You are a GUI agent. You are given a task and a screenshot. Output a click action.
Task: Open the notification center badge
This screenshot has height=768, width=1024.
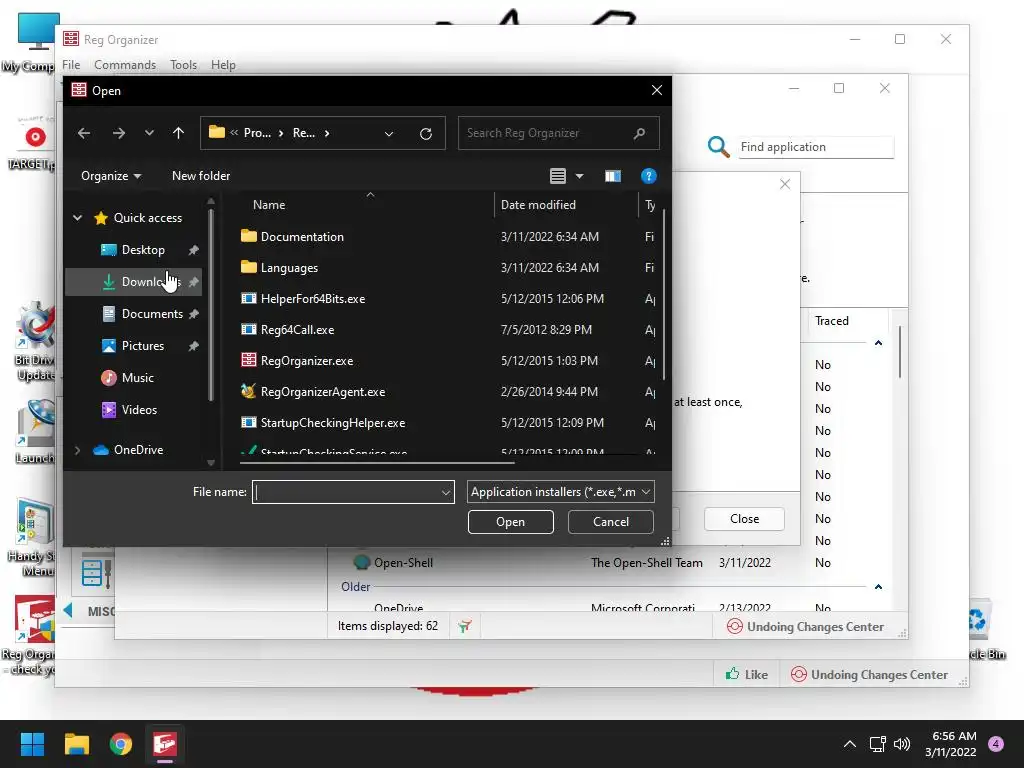point(996,744)
